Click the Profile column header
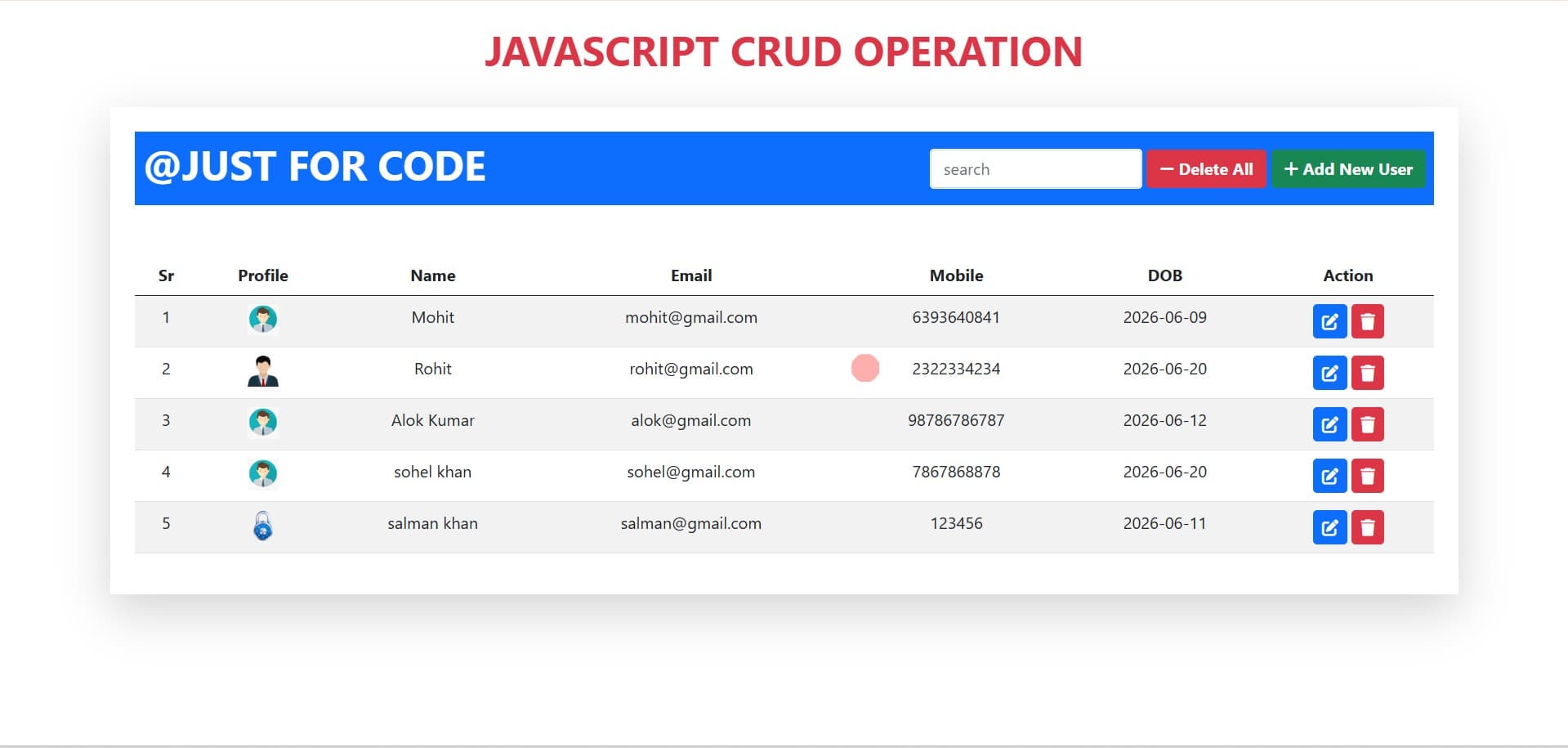This screenshot has height=748, width=1568. [x=263, y=275]
